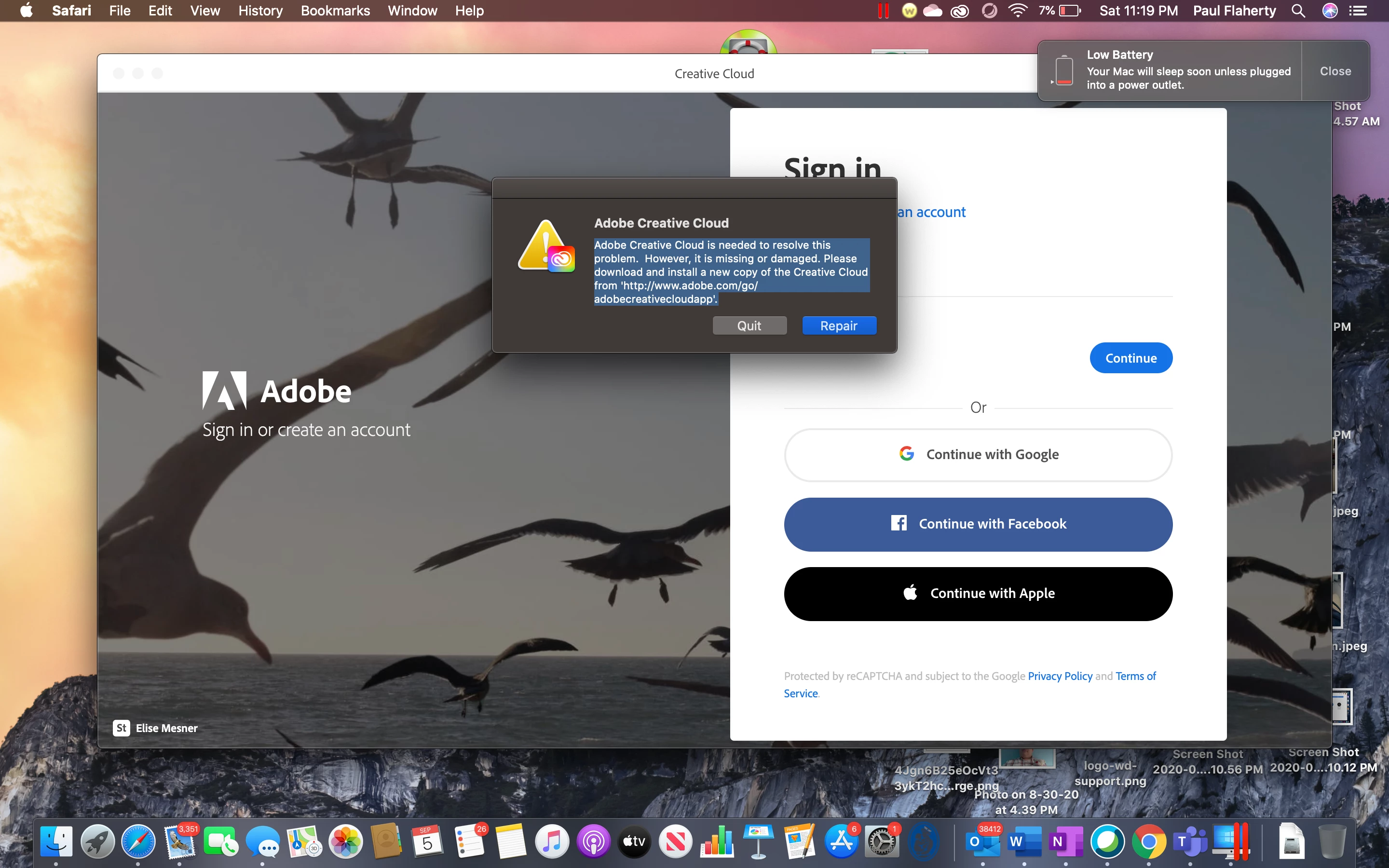
Task: Open the Bookmarks menu
Action: [335, 10]
